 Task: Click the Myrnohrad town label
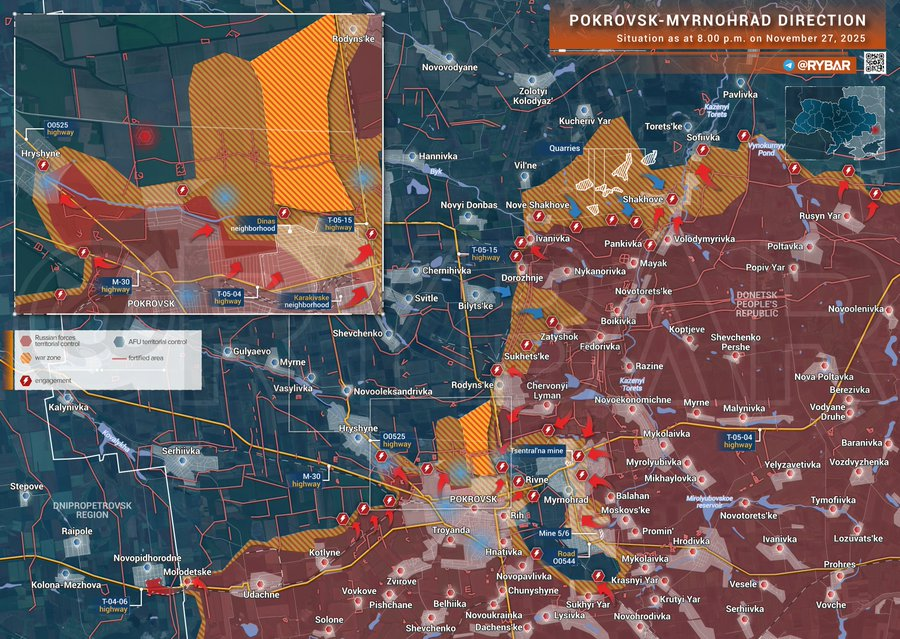click(566, 500)
